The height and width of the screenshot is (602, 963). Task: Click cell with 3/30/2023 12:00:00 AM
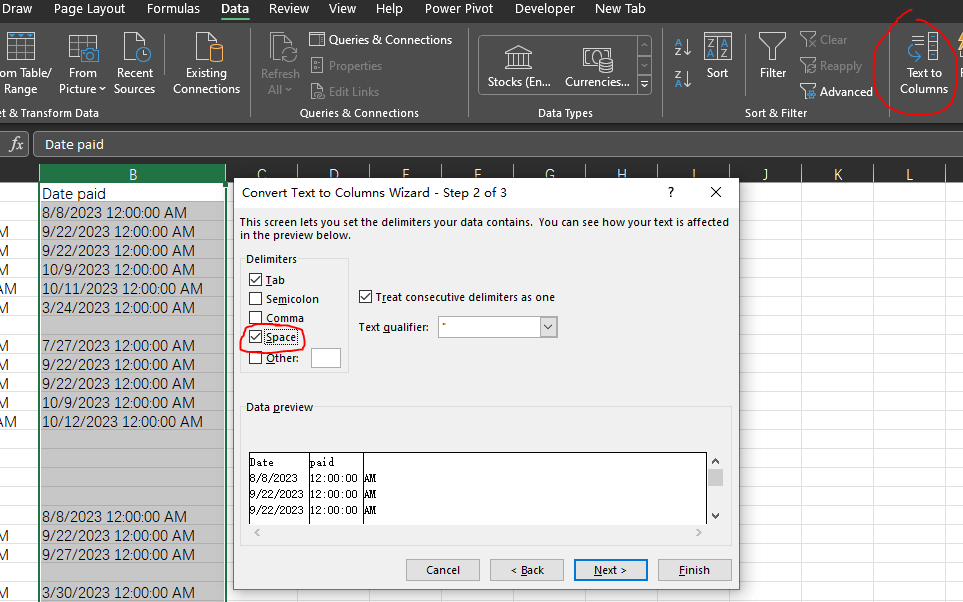(133, 592)
